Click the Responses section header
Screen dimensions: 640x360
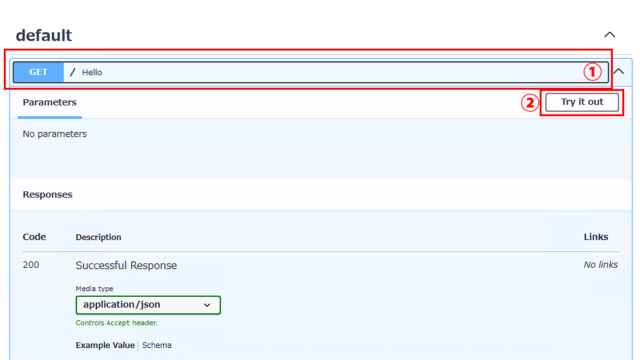click(47, 194)
